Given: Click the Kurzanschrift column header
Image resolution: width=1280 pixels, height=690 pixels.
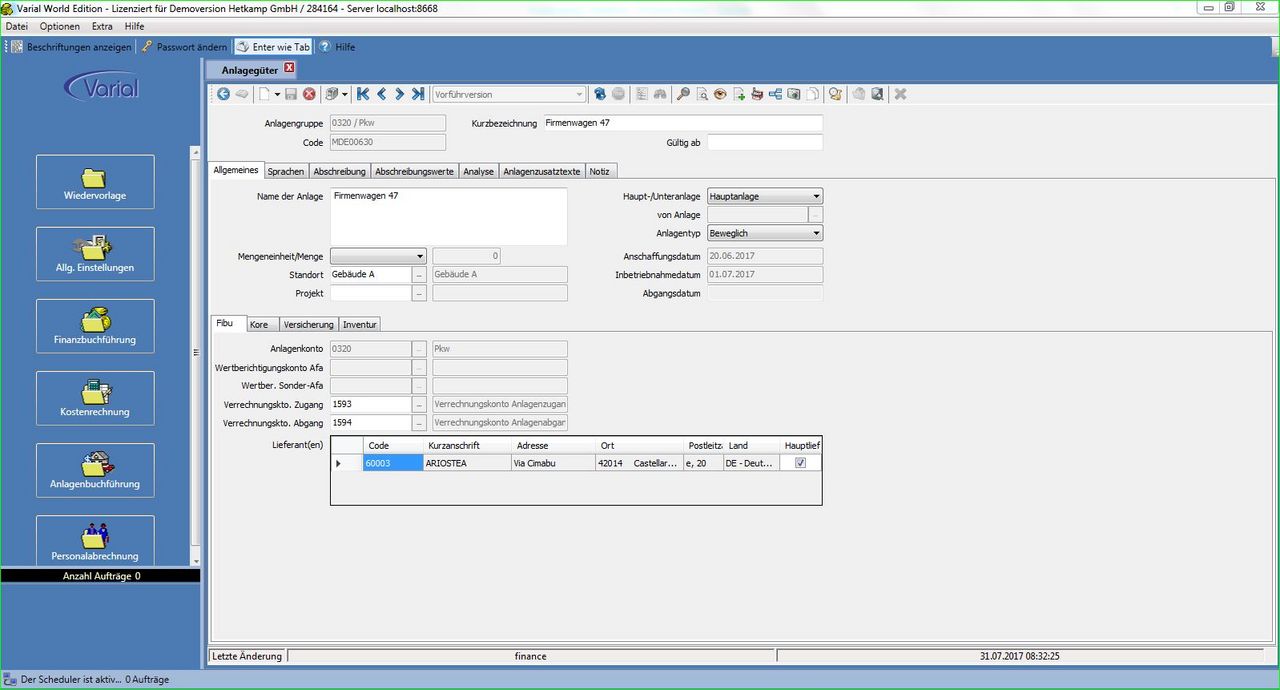Looking at the screenshot, I should coord(467,445).
